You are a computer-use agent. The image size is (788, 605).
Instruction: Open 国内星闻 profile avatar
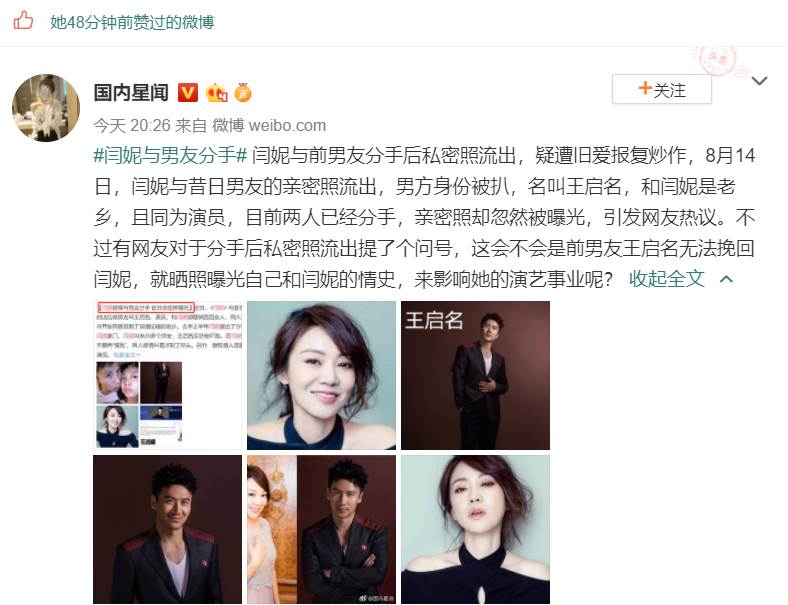coord(46,108)
